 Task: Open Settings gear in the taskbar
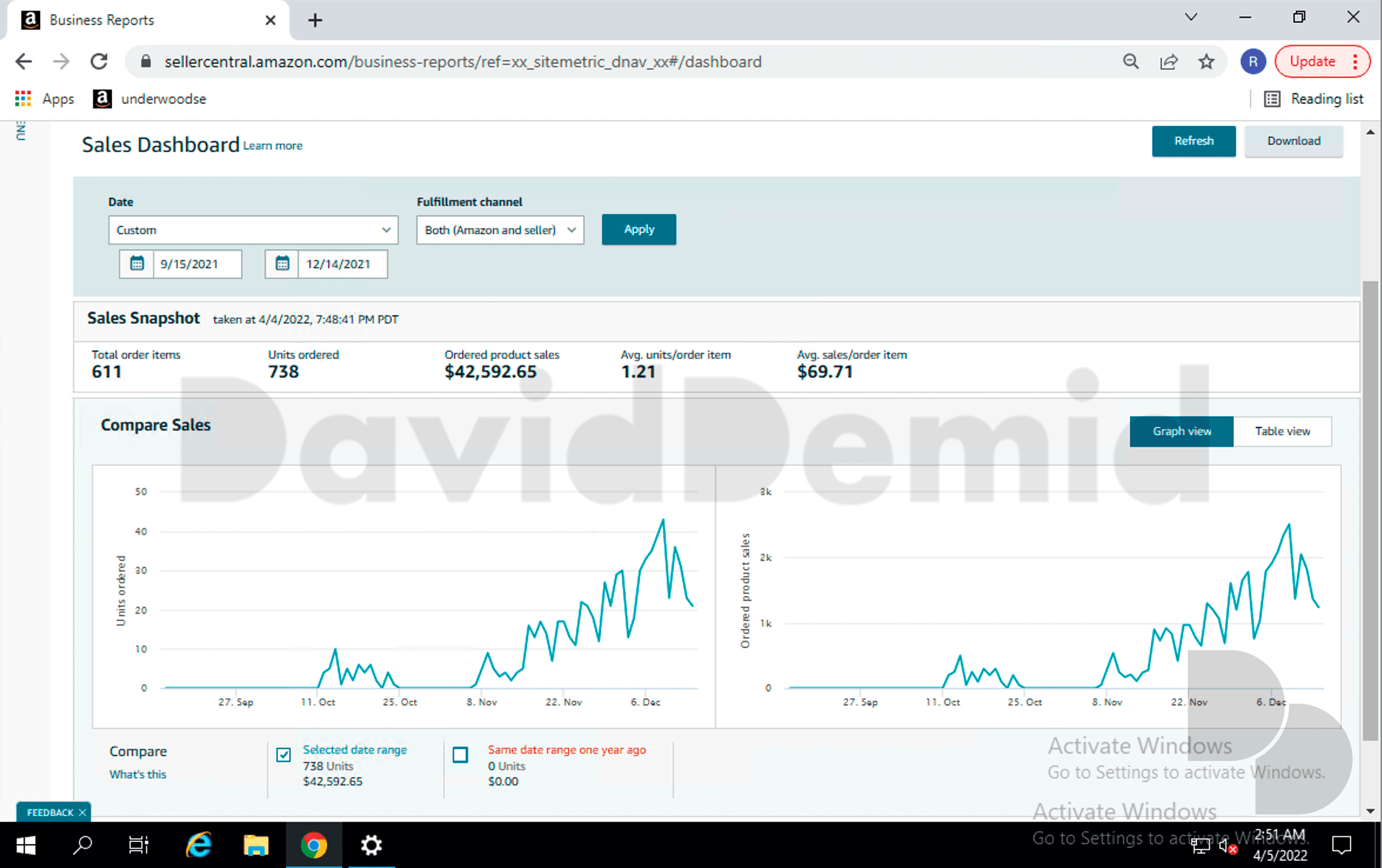click(371, 846)
